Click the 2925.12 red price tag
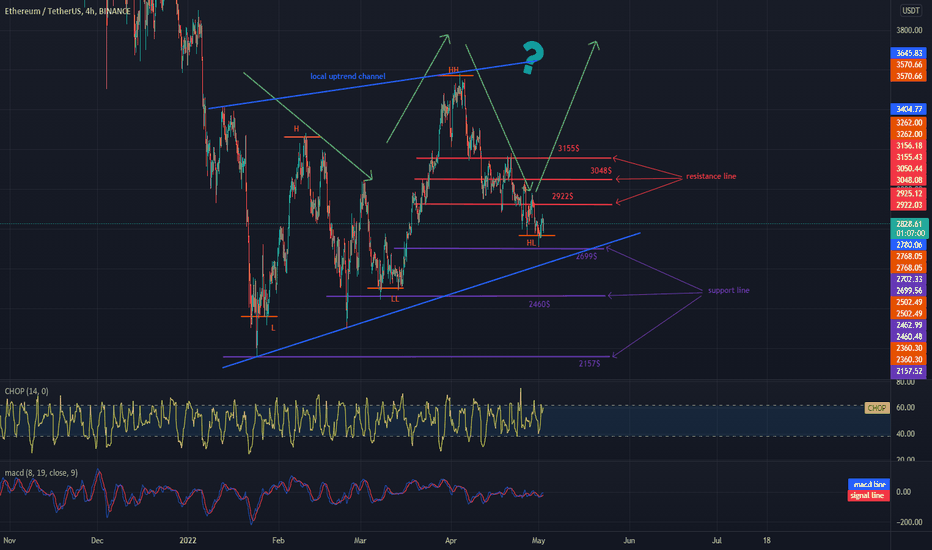 (909, 193)
